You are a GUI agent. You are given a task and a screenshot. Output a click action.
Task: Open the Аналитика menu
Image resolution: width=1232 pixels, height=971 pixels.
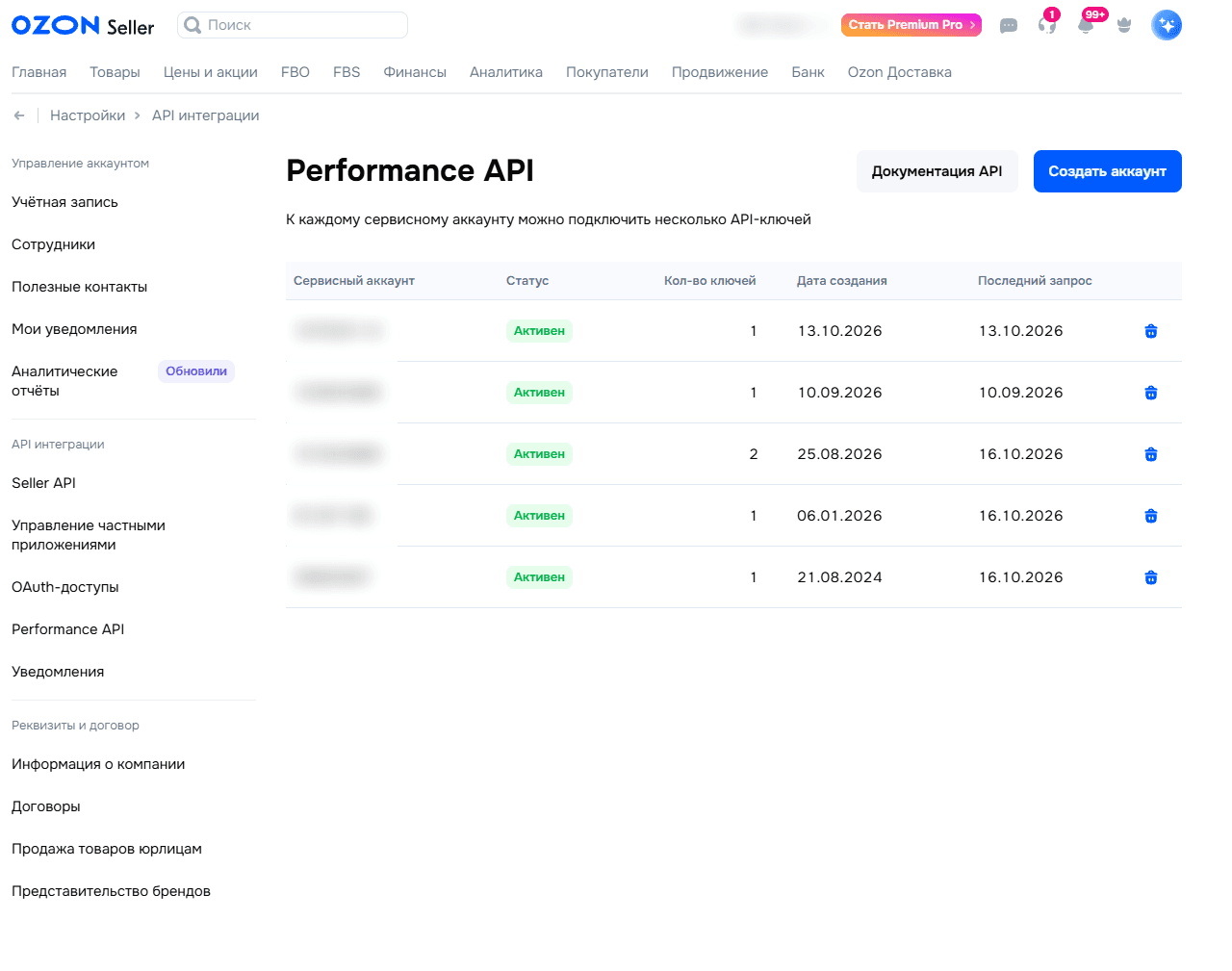click(506, 72)
